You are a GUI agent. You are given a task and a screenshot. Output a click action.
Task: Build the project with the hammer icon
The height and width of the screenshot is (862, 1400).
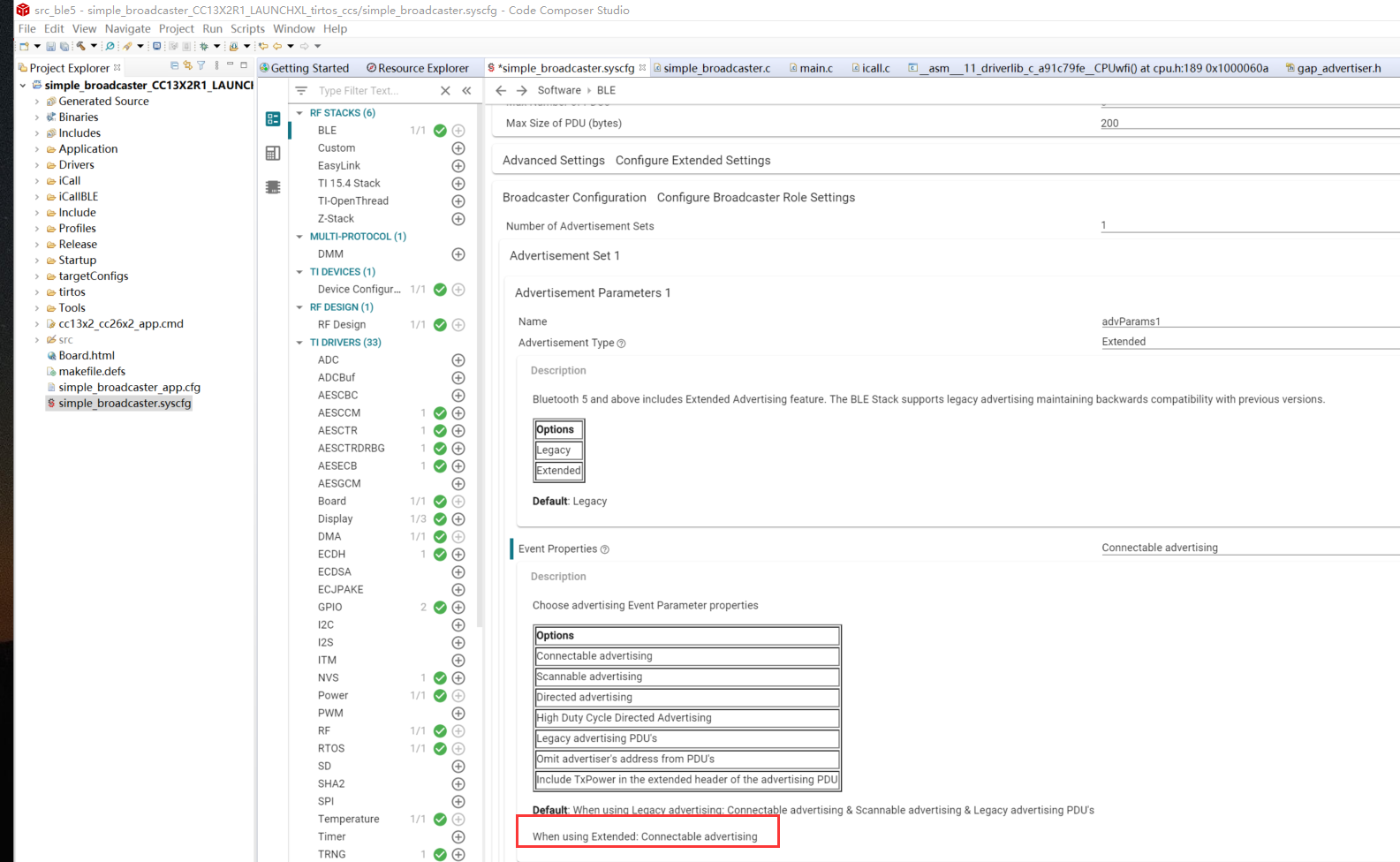pos(80,46)
